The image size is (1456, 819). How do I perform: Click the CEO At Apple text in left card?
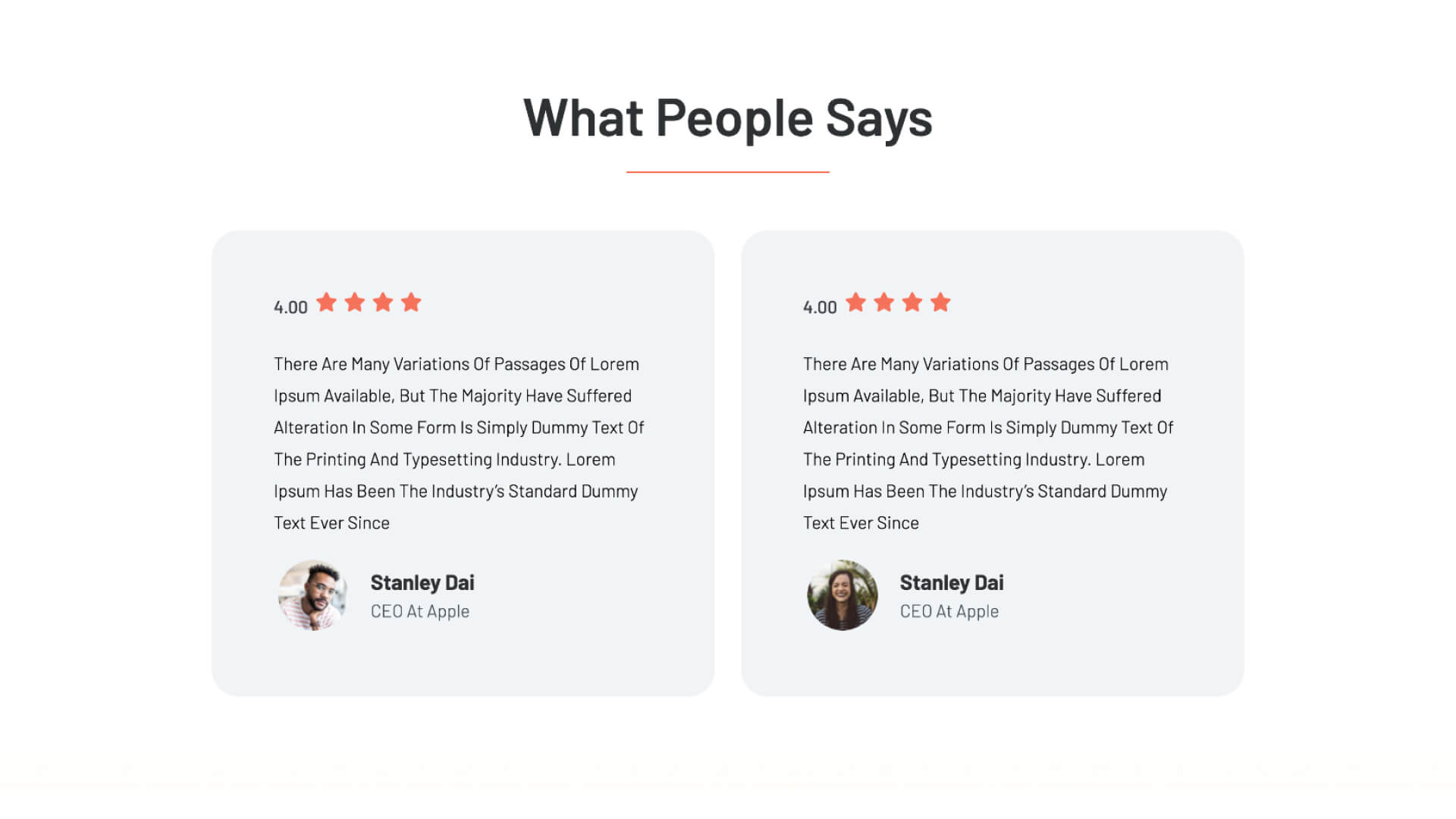(x=420, y=611)
